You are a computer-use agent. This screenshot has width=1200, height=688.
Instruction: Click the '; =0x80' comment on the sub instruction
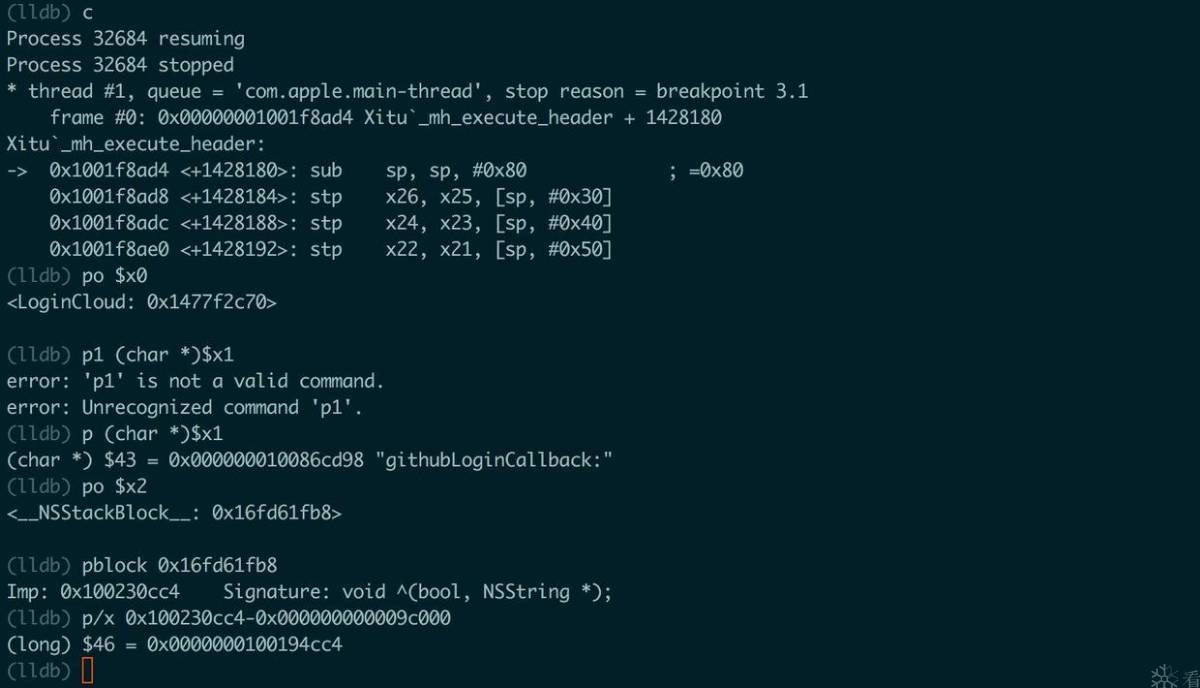point(706,170)
